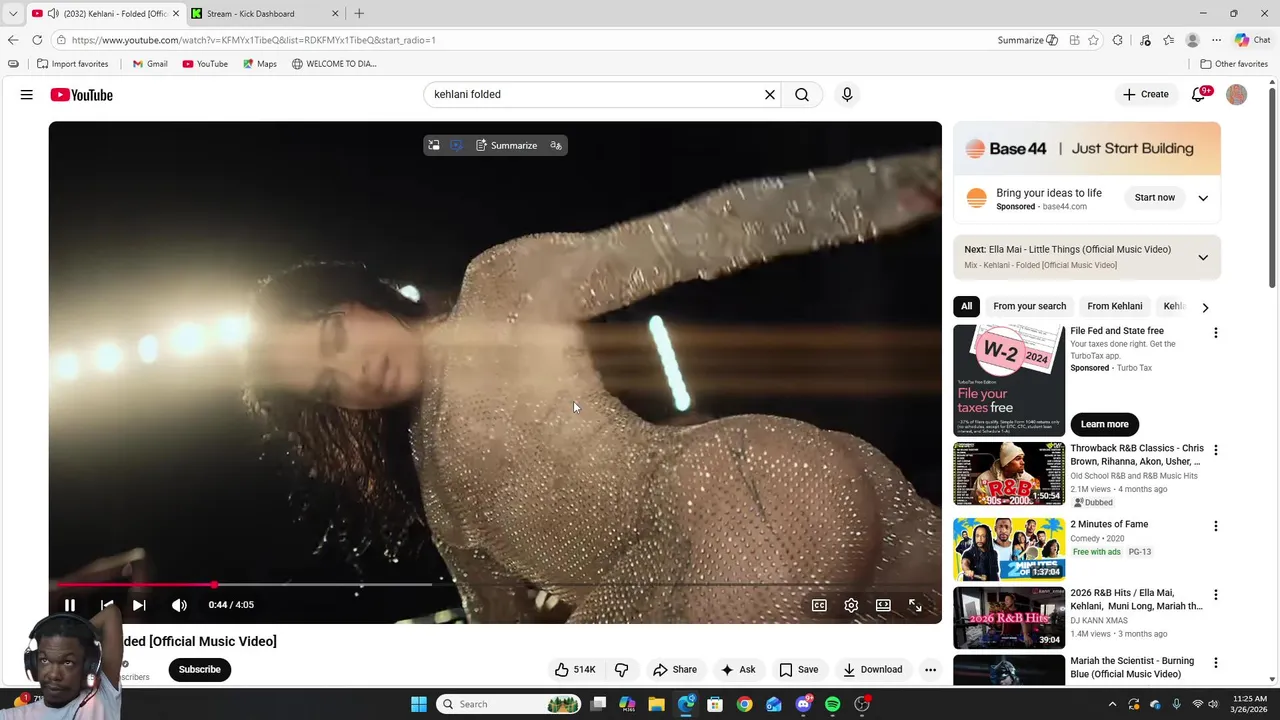Go to the previous video in the mix

[106, 605]
